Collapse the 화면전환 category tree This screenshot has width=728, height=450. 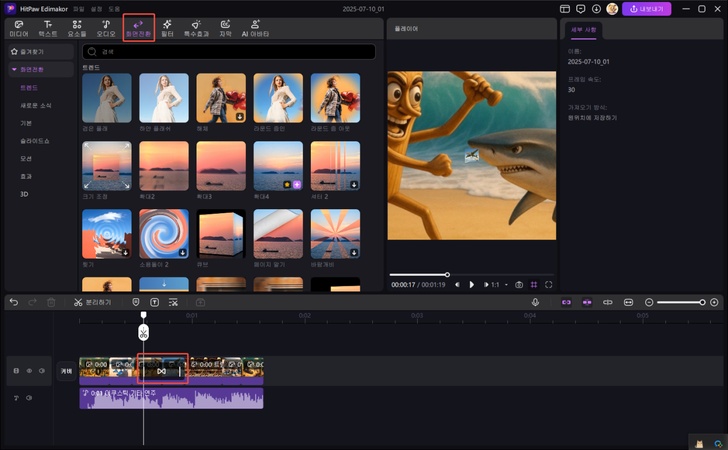(x=14, y=69)
